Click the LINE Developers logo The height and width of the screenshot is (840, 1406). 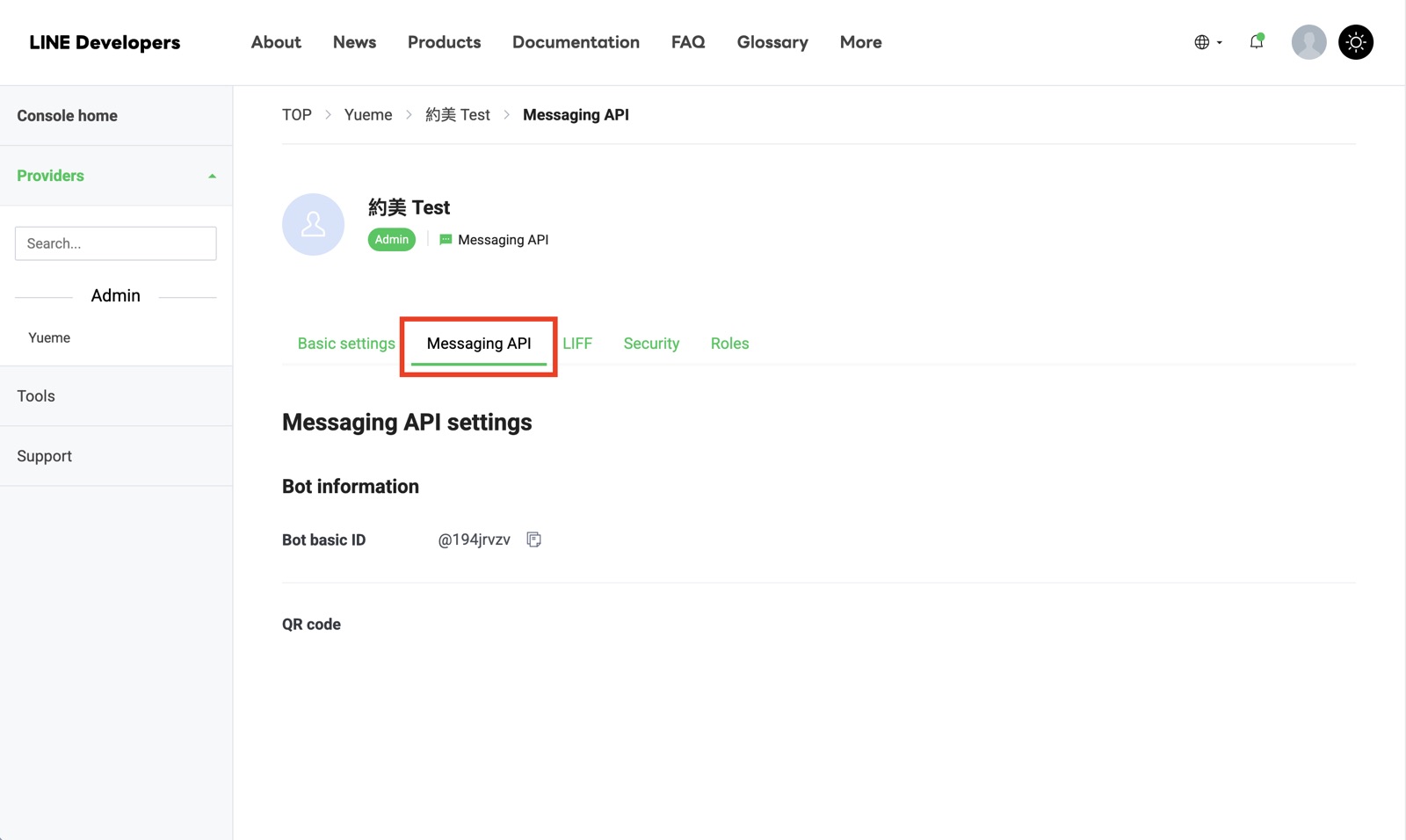pyautogui.click(x=105, y=42)
